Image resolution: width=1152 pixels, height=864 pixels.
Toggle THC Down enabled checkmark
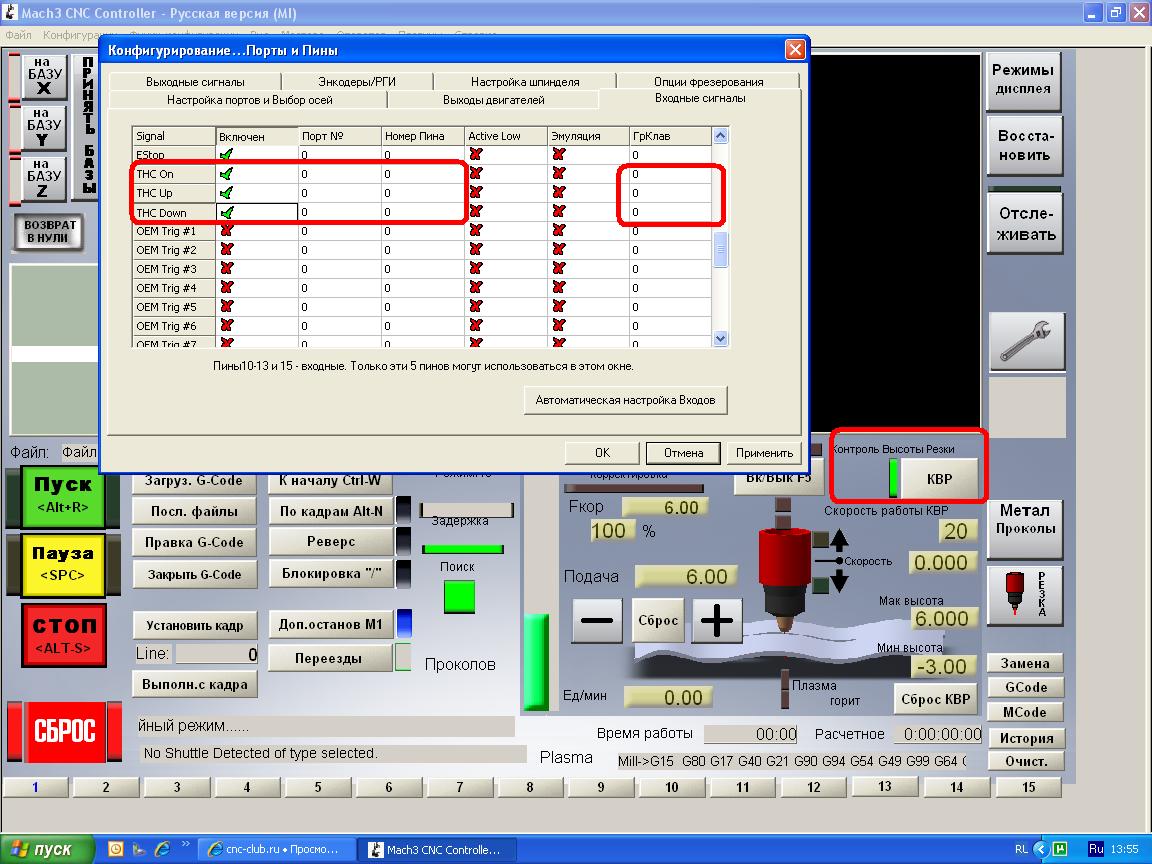[226, 212]
